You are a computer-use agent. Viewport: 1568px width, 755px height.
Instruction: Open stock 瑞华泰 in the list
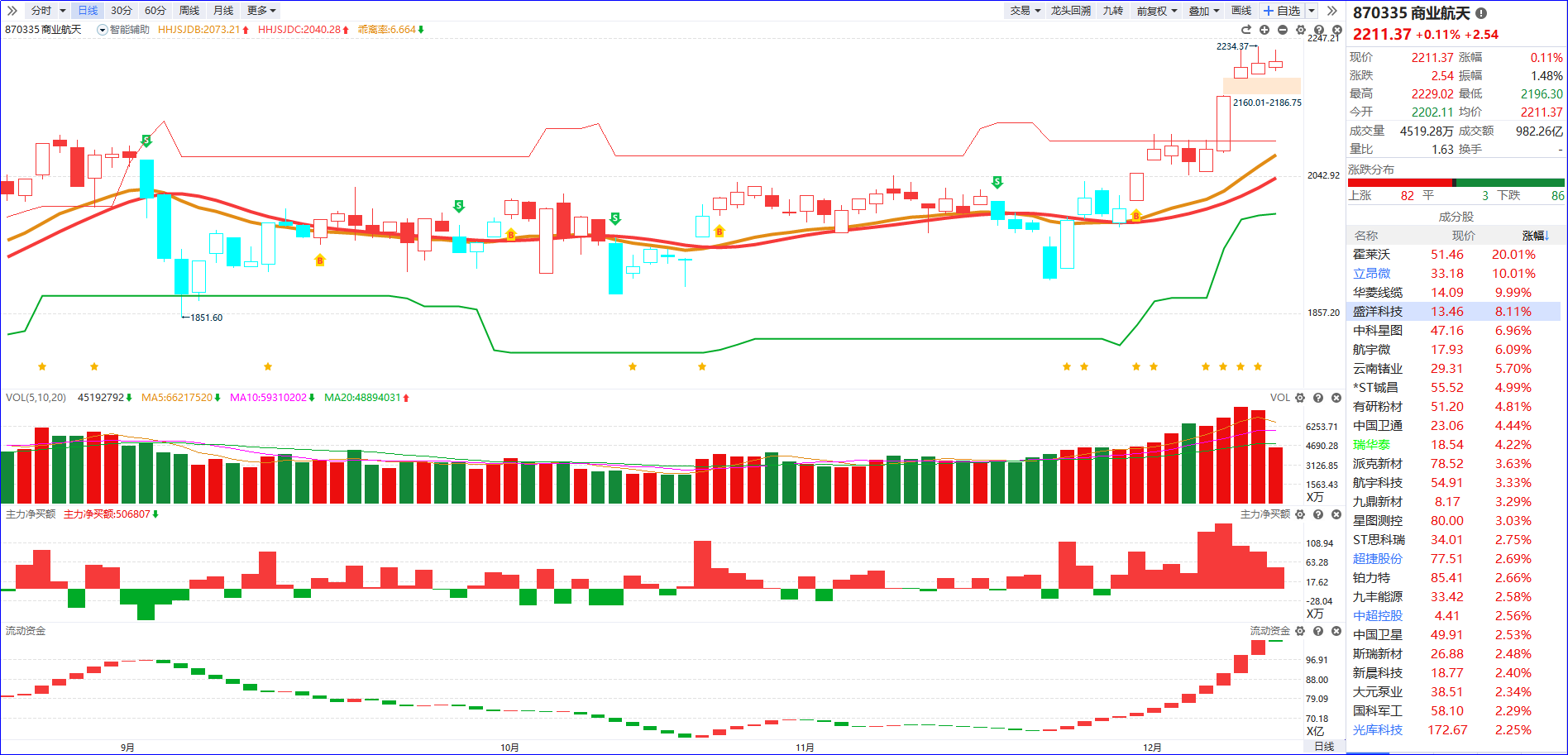(1372, 445)
